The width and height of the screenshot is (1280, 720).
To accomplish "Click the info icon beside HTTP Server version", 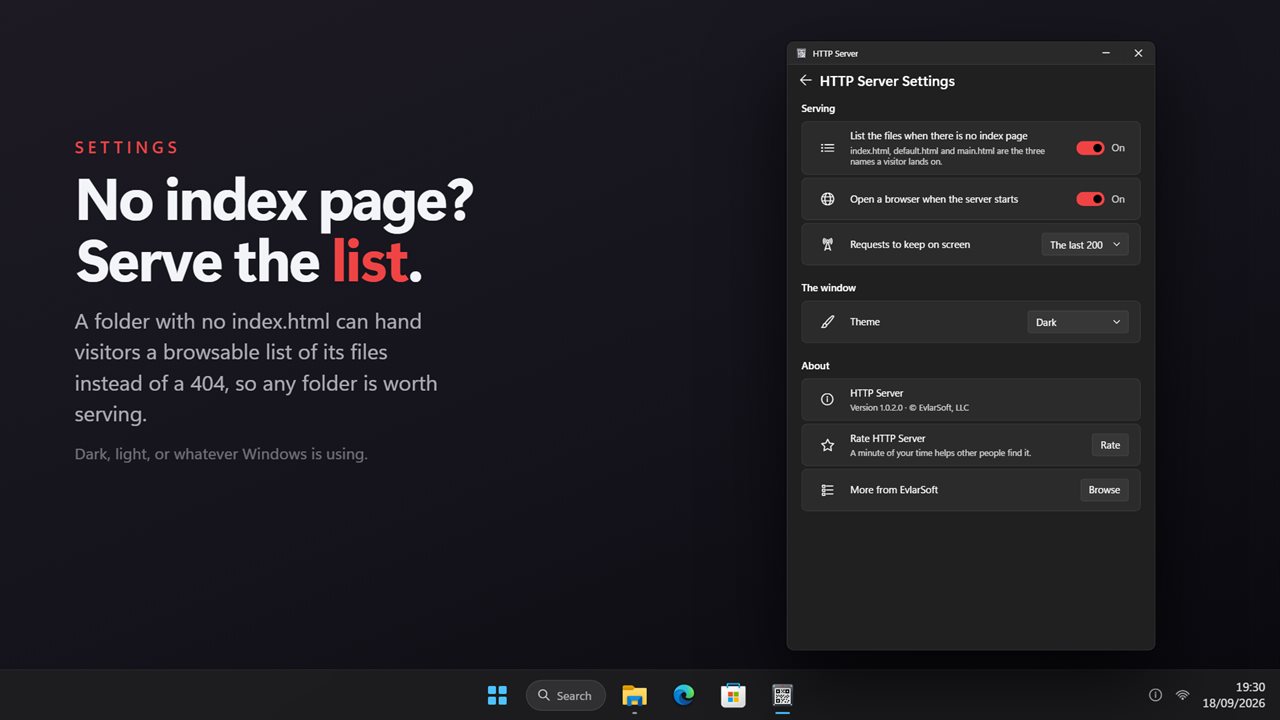I will 827,399.
